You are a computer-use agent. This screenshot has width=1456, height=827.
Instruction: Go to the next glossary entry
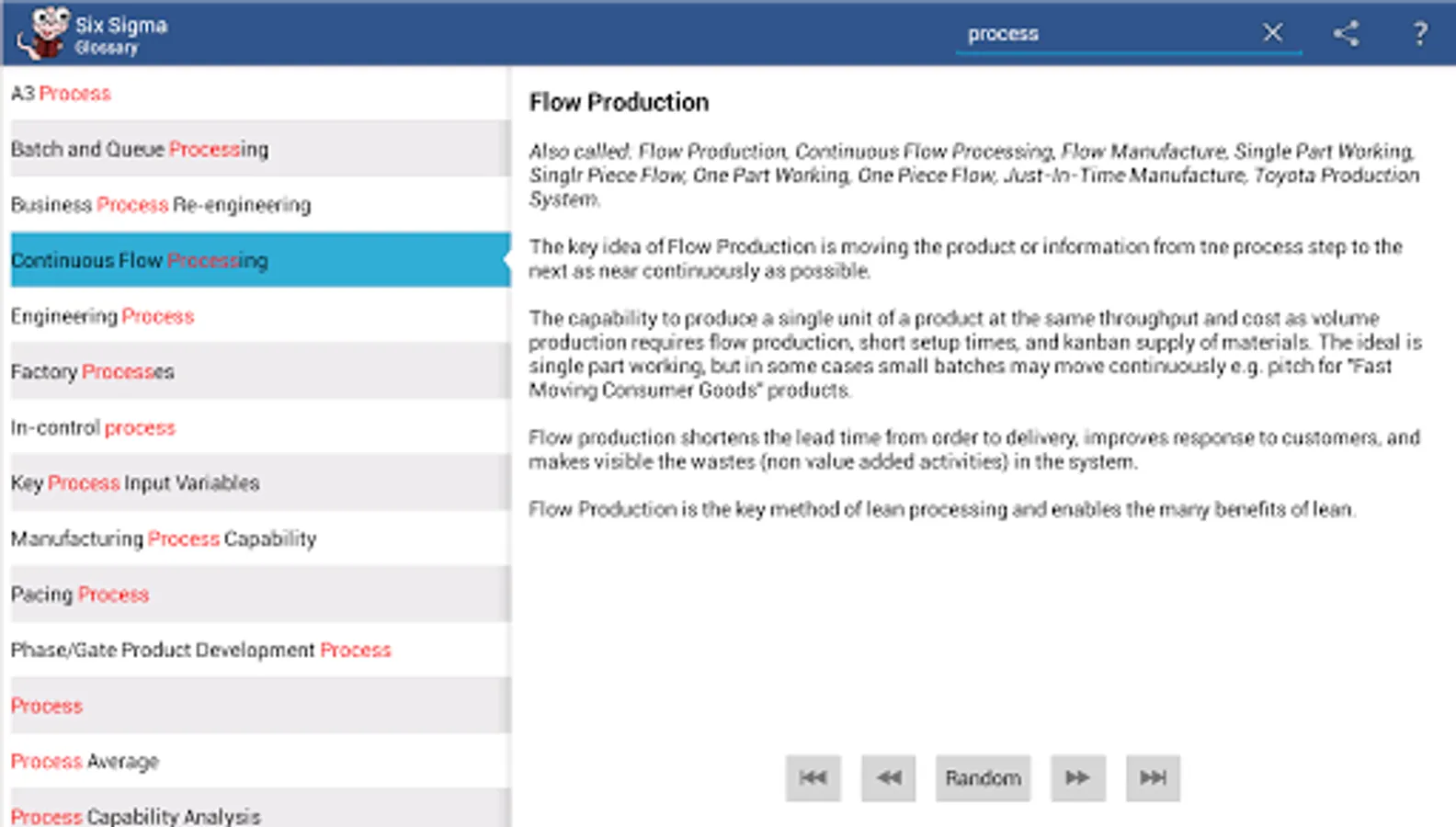(x=1076, y=777)
